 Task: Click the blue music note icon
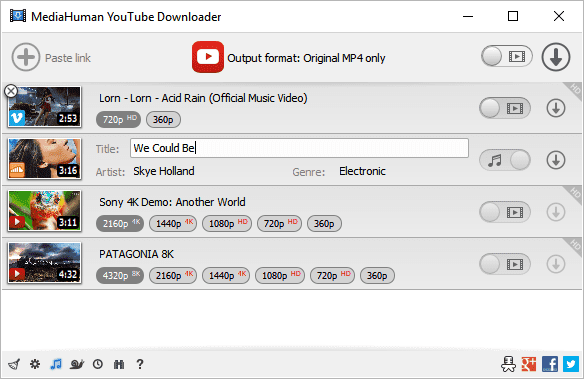56,364
